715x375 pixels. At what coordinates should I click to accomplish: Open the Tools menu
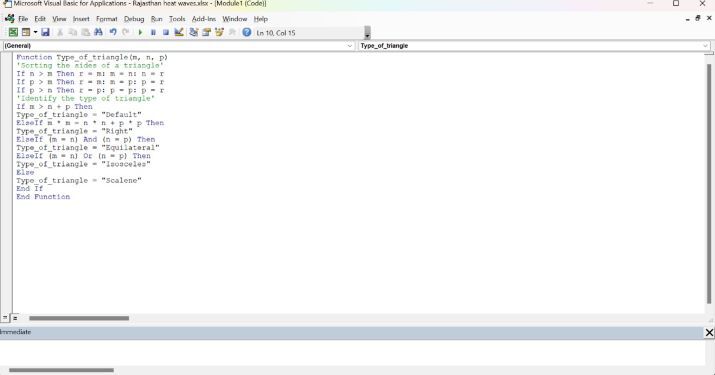pos(177,19)
